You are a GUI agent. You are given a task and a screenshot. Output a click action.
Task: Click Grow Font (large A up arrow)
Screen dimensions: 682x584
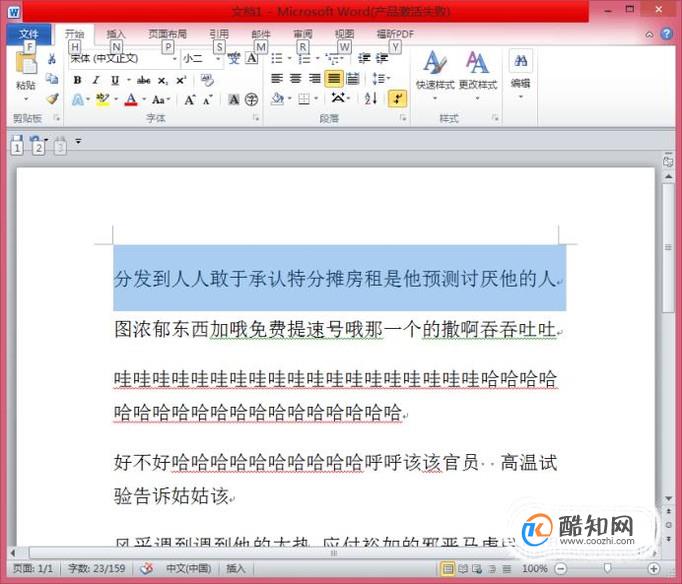pos(190,100)
